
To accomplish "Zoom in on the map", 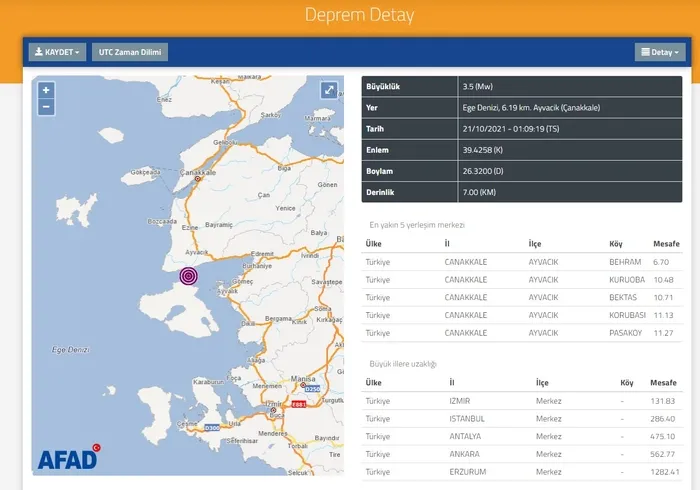I will [x=46, y=90].
